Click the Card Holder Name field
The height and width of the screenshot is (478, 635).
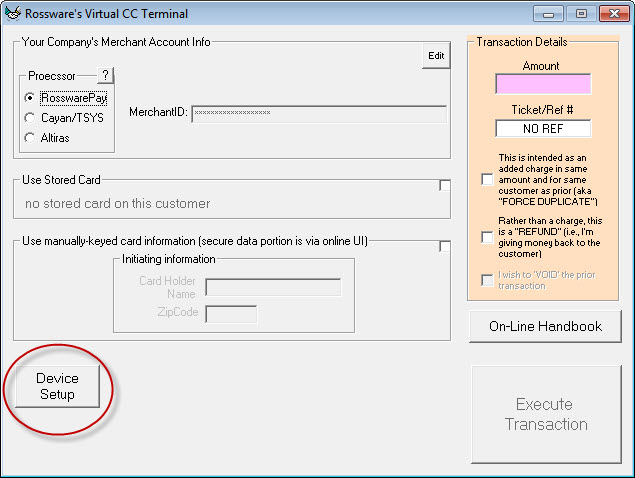[x=273, y=288]
